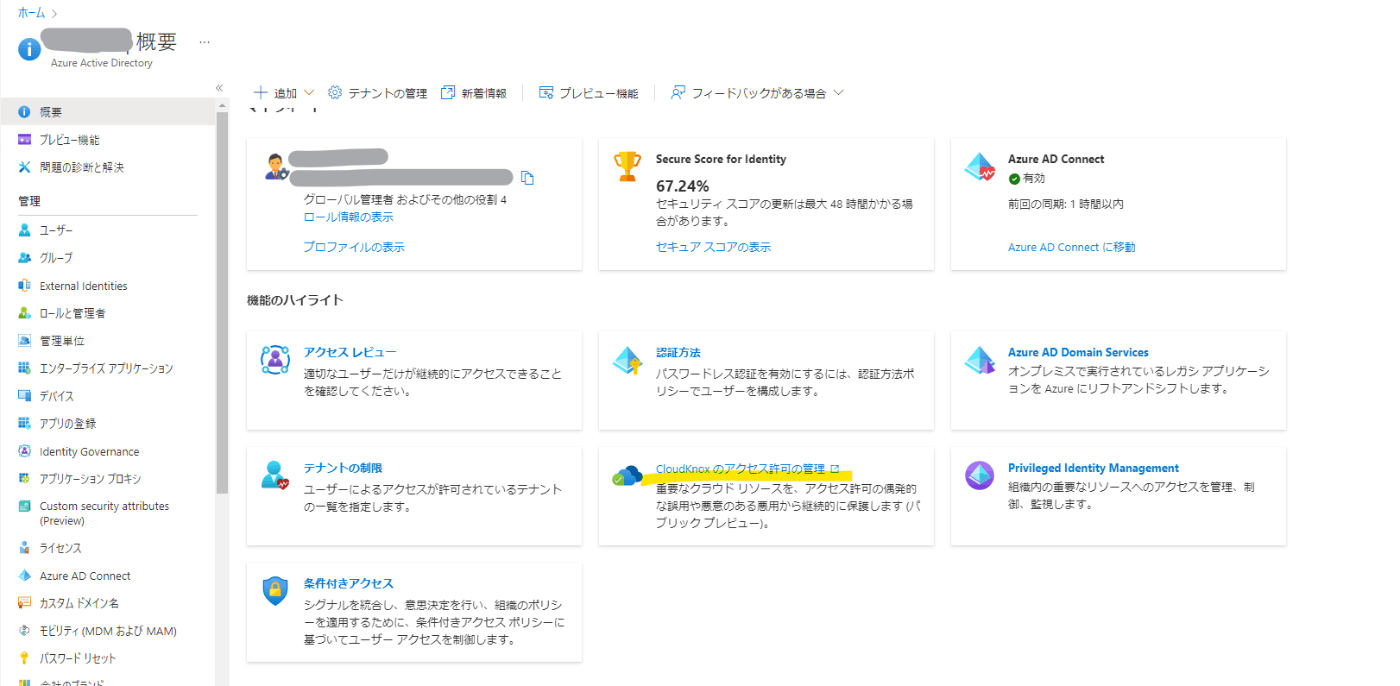Click the Secure Score trophy icon
This screenshot has width=1400, height=686.
tap(628, 166)
